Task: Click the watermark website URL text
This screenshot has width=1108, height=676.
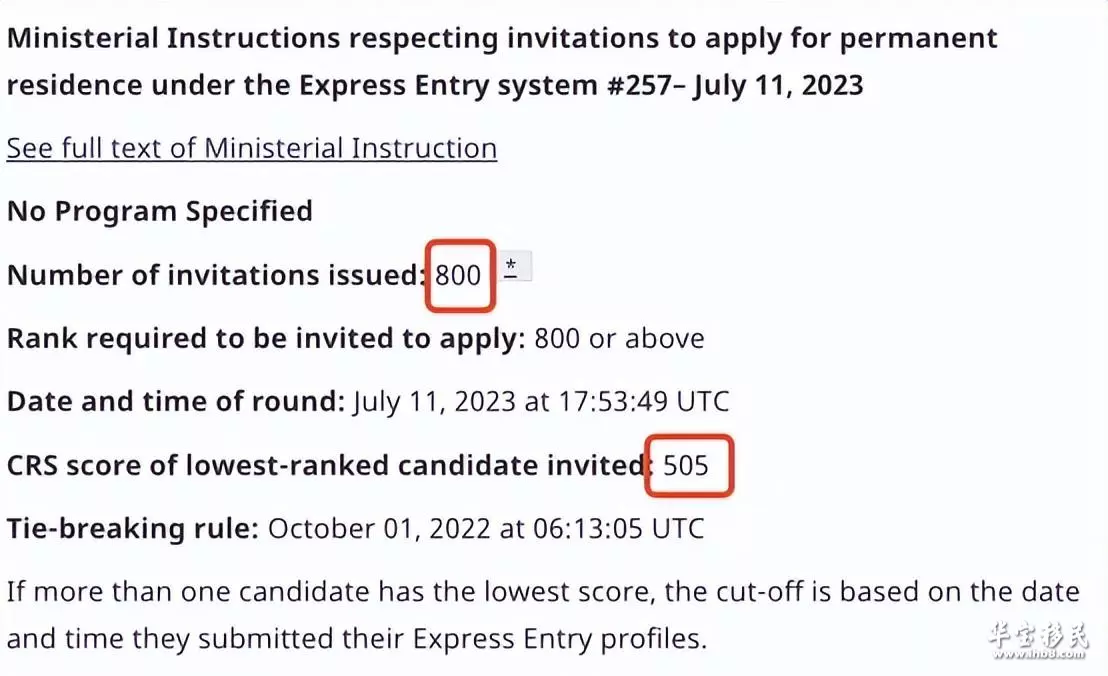Action: tap(1039, 653)
